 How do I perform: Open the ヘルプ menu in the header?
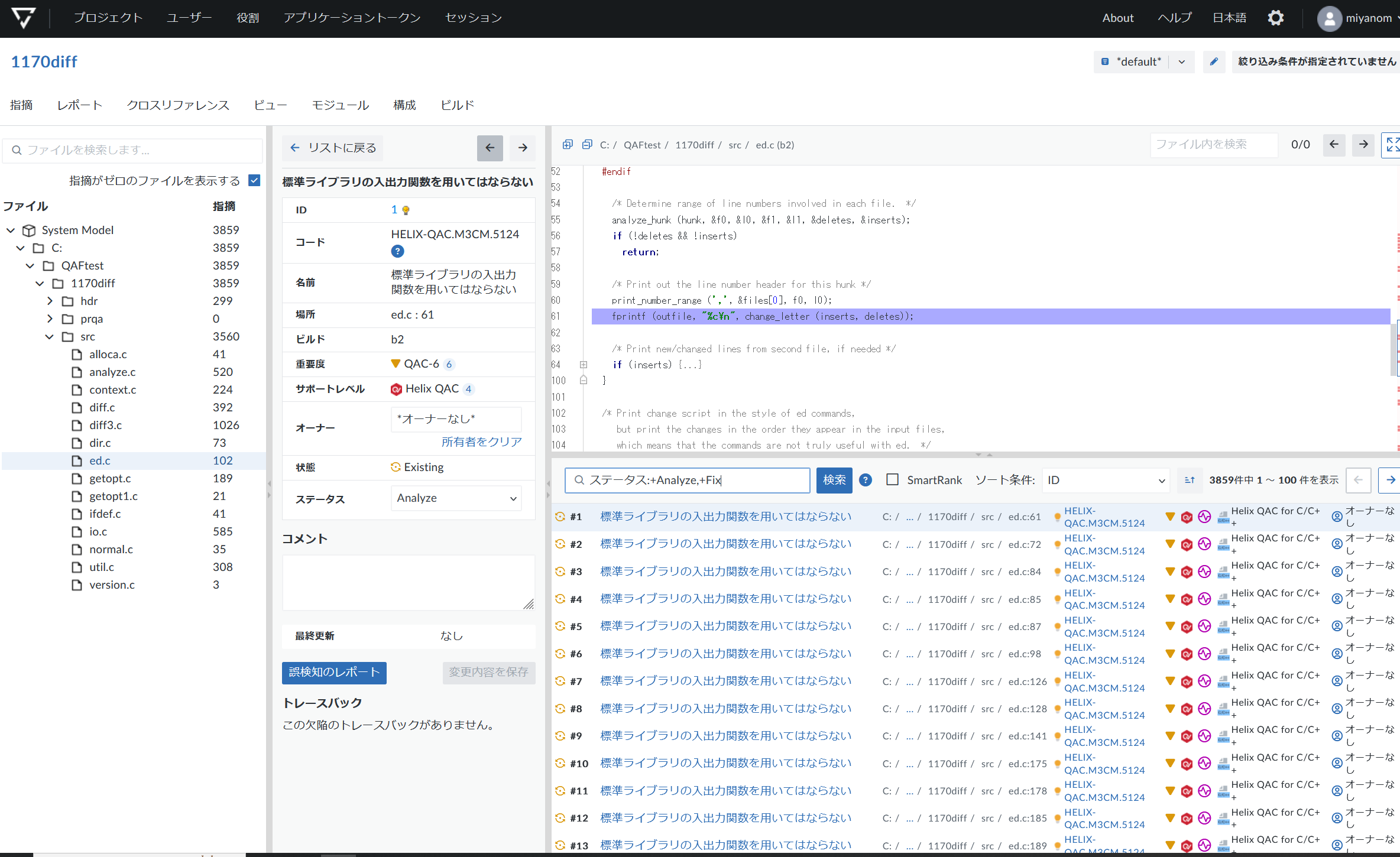pos(1174,18)
